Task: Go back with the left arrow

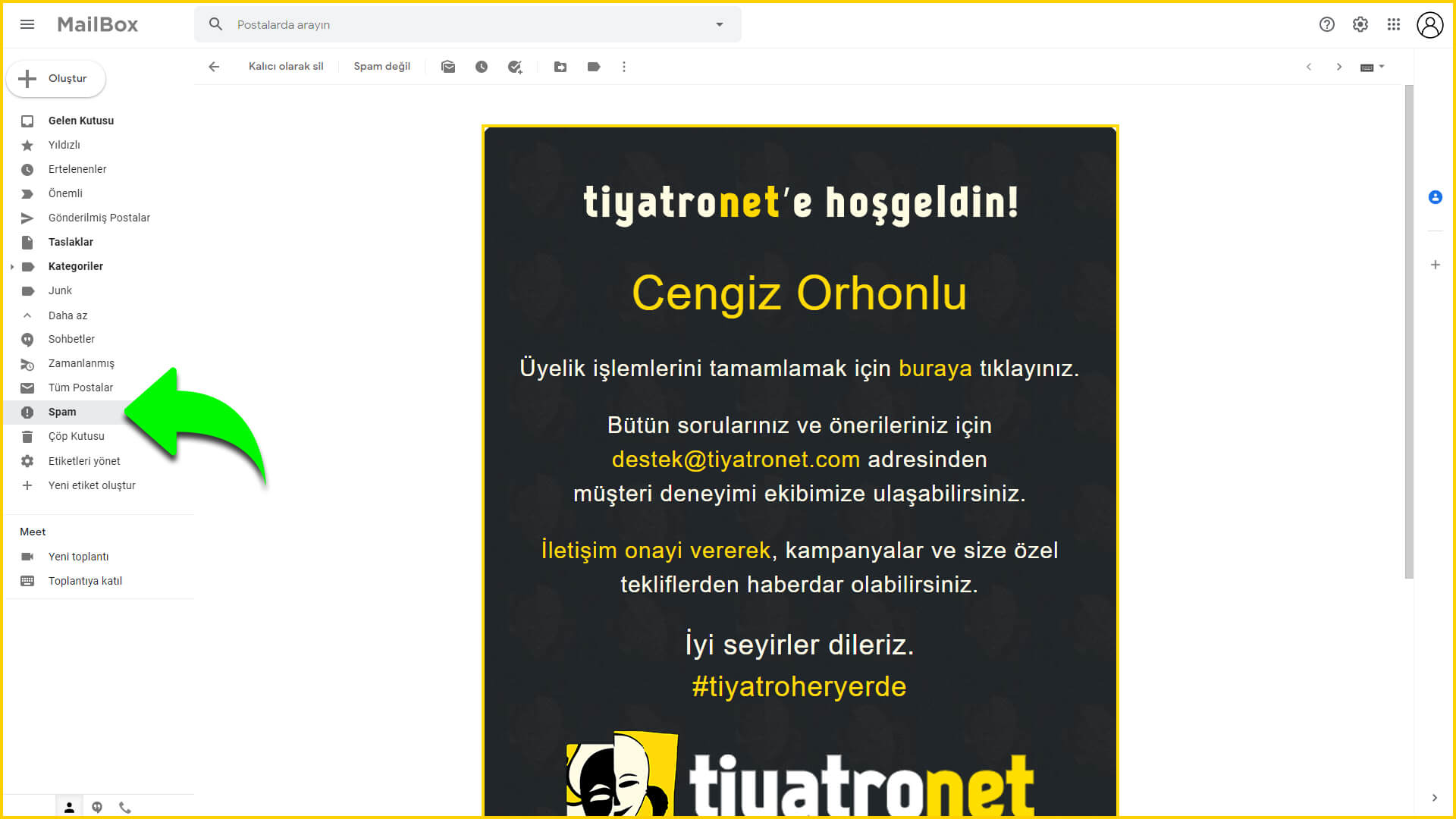Action: (x=214, y=67)
